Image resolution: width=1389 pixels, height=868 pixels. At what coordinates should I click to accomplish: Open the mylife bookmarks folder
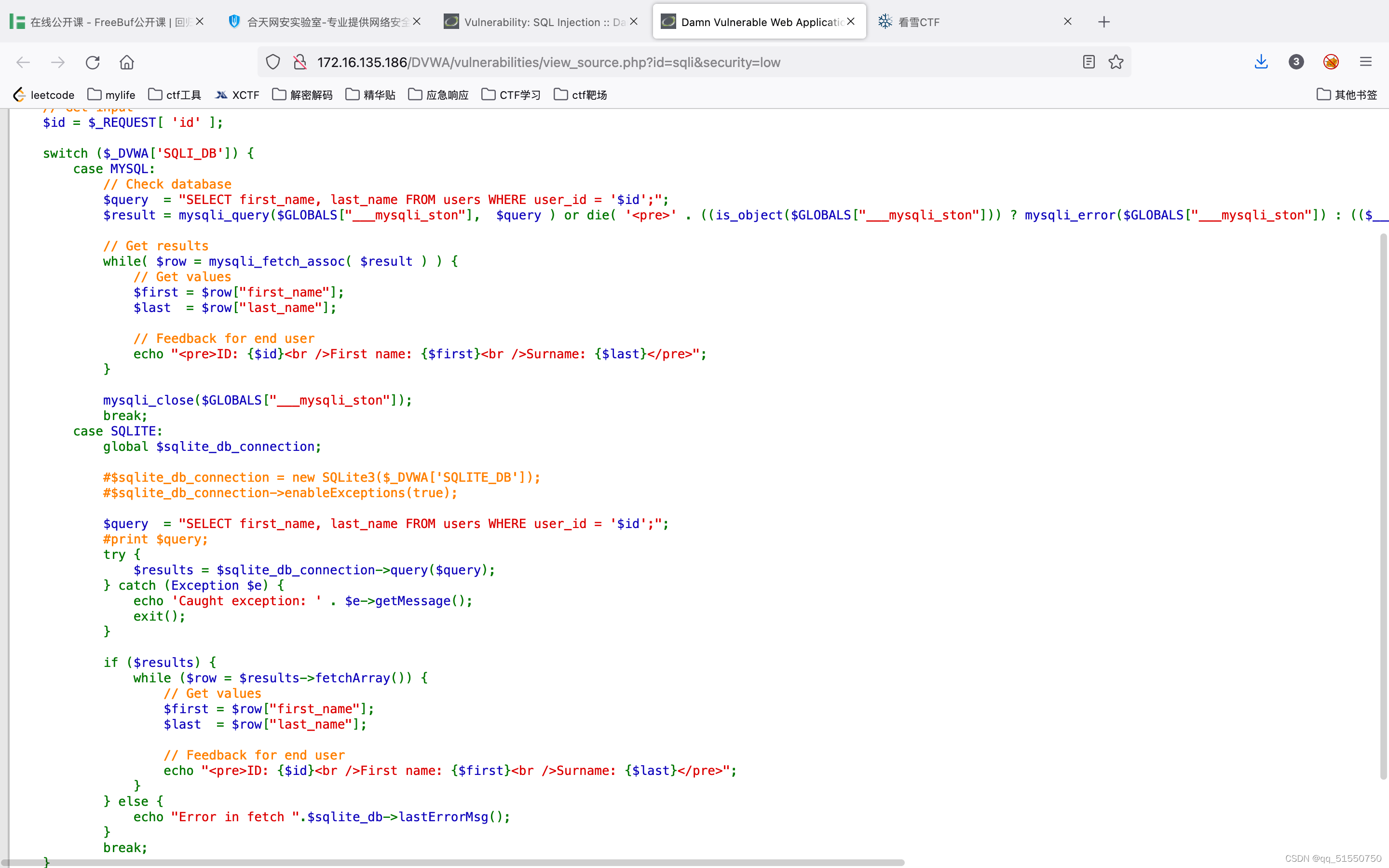click(x=111, y=95)
